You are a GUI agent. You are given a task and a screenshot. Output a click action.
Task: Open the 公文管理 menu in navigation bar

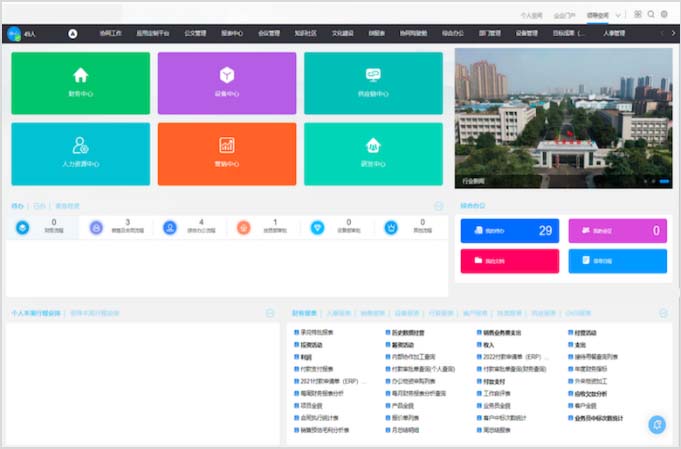pos(196,33)
